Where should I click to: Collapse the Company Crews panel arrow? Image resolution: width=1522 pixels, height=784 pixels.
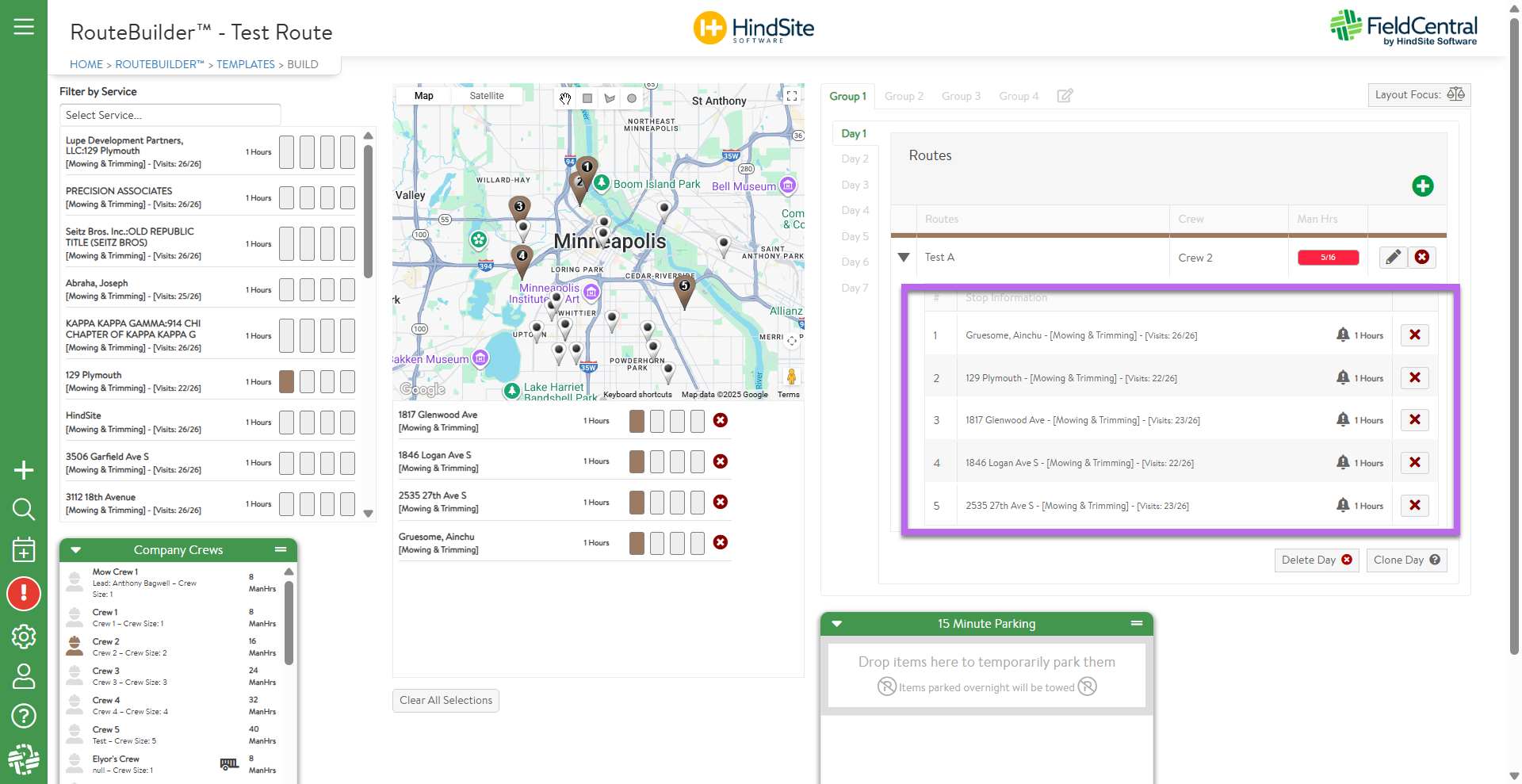click(76, 550)
